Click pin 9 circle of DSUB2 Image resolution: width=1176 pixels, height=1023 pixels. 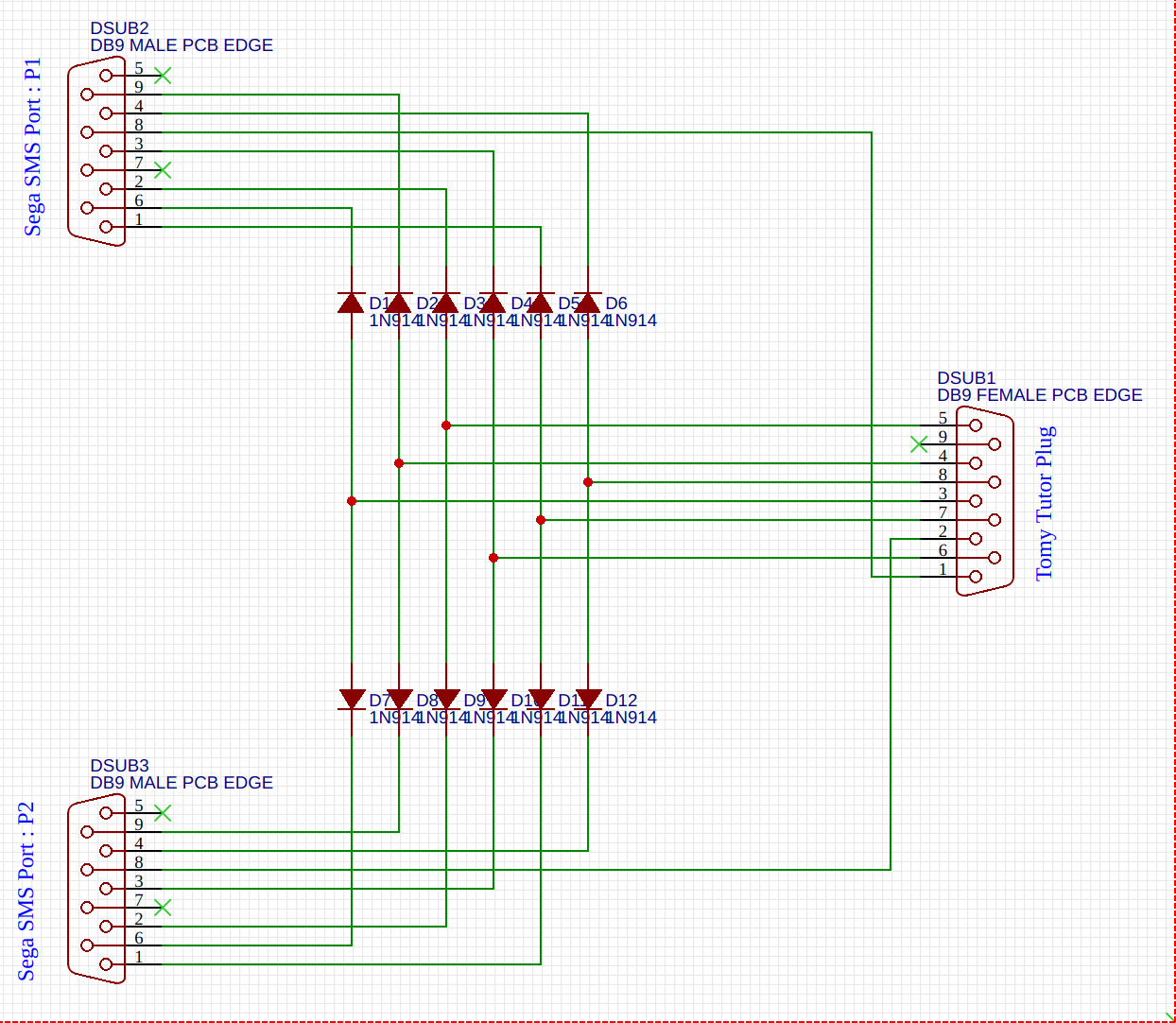(x=87, y=95)
